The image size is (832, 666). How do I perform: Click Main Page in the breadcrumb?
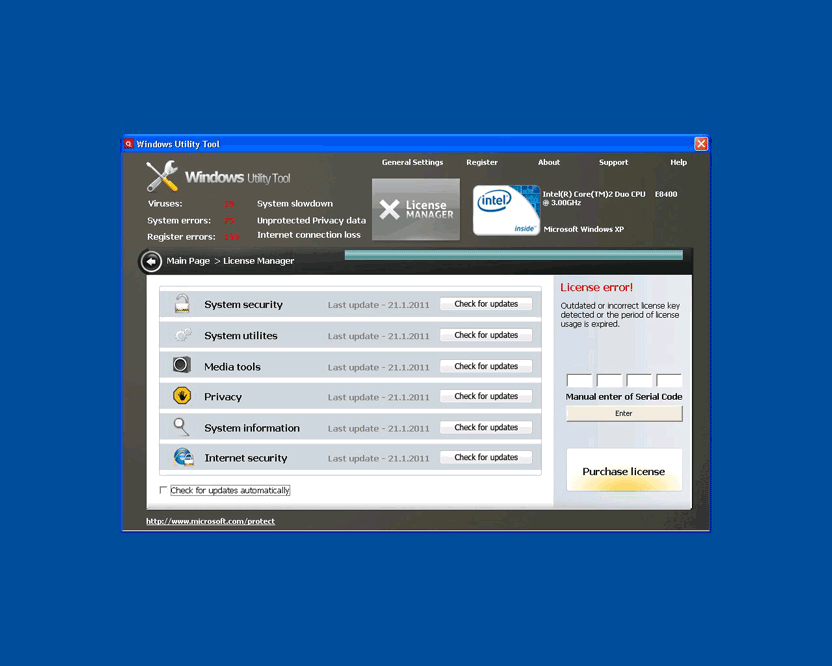pos(188,261)
